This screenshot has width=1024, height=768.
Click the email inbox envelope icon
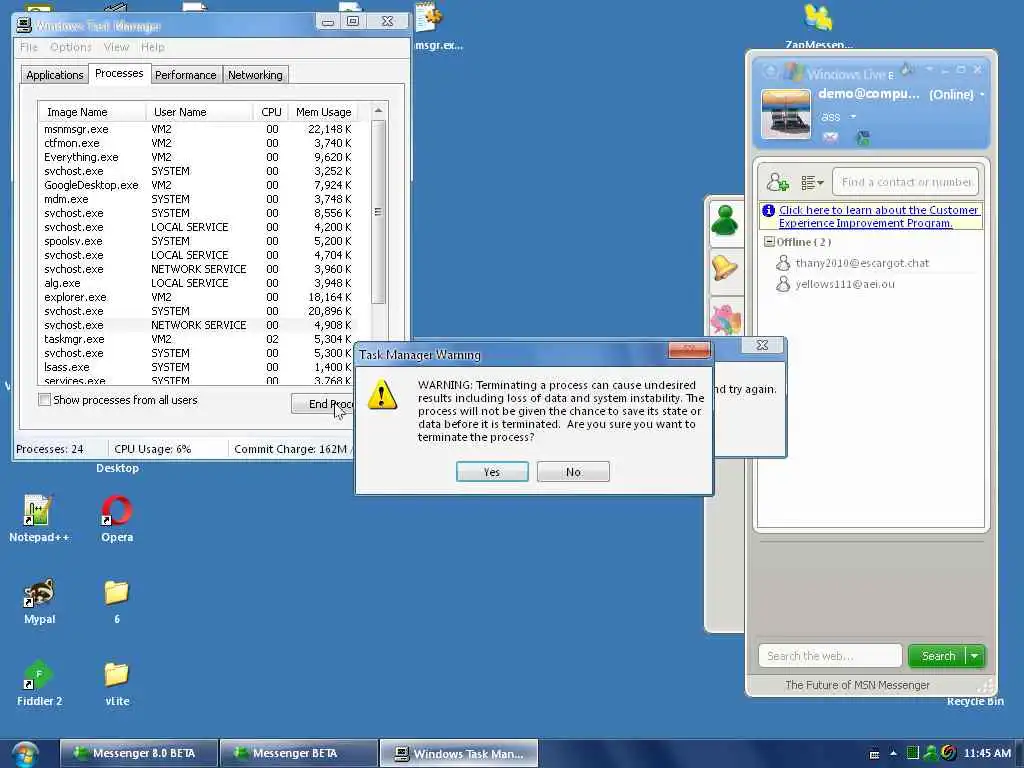(x=830, y=137)
